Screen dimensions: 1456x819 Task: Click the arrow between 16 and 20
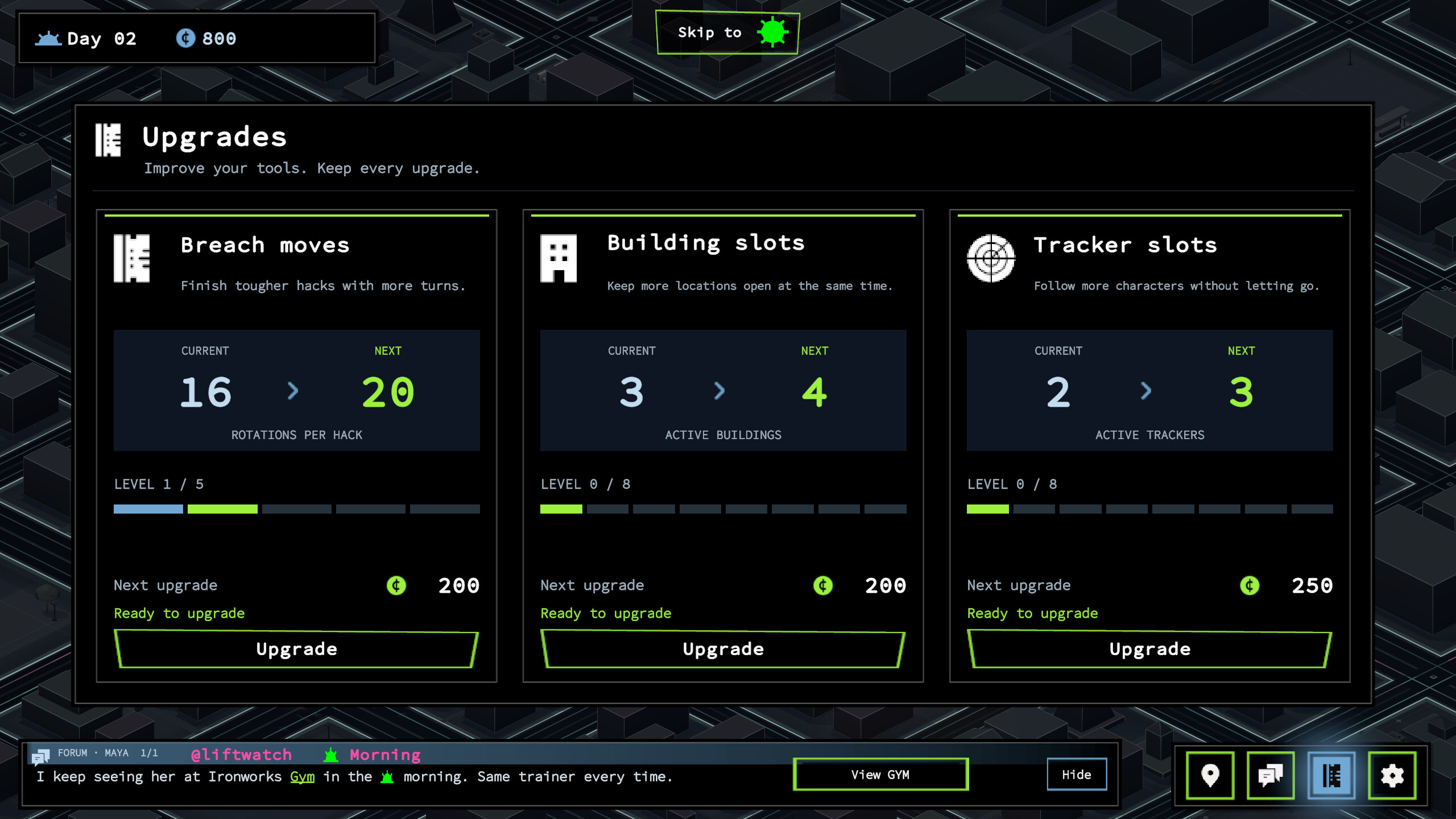[x=293, y=391]
